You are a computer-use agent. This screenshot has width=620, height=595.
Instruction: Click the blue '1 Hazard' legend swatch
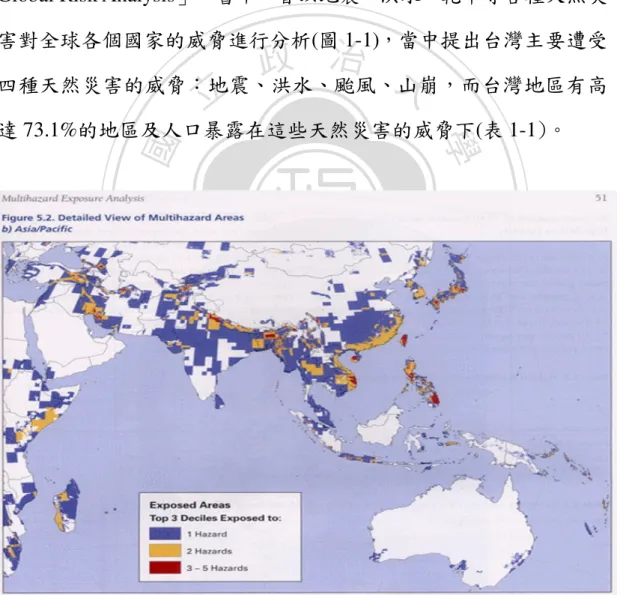165,534
